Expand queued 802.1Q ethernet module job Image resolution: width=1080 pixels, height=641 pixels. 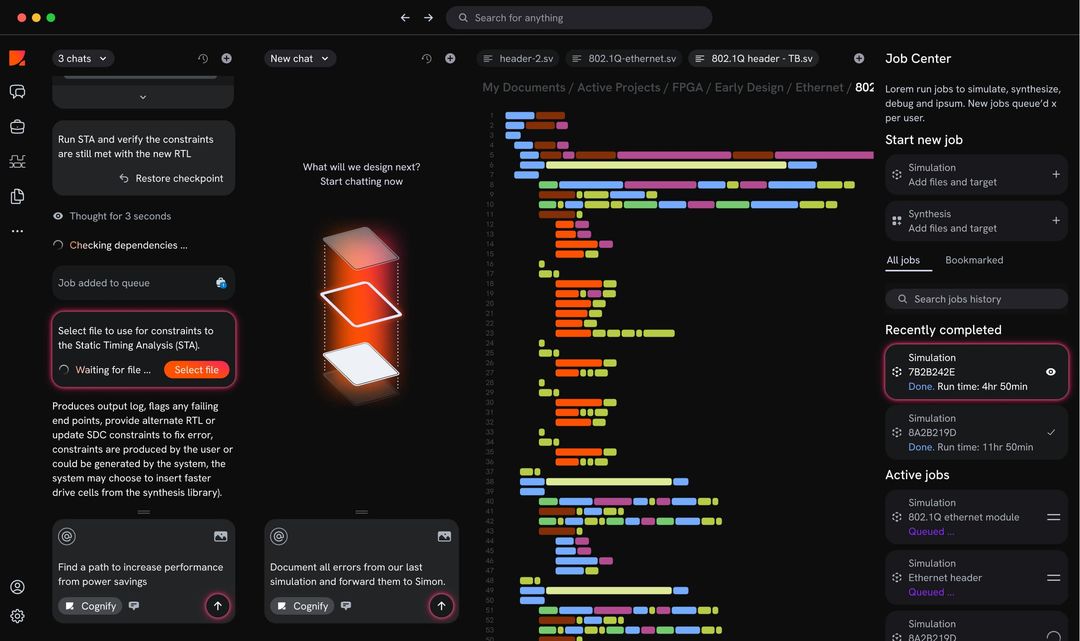[1053, 517]
